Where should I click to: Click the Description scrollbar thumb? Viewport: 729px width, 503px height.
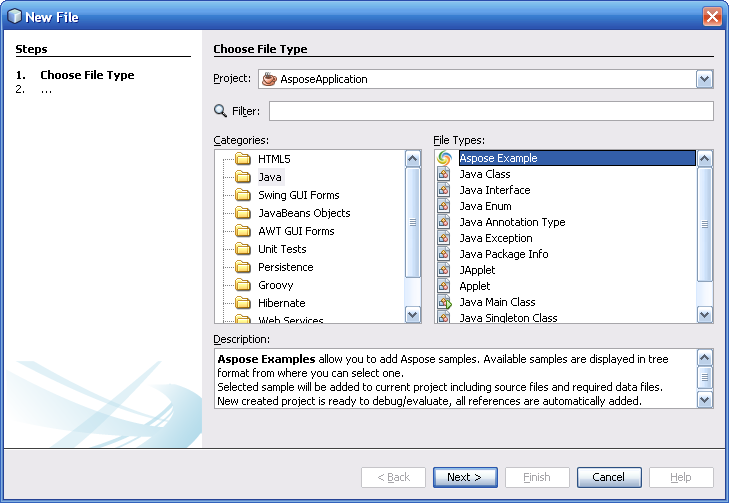pyautogui.click(x=705, y=377)
